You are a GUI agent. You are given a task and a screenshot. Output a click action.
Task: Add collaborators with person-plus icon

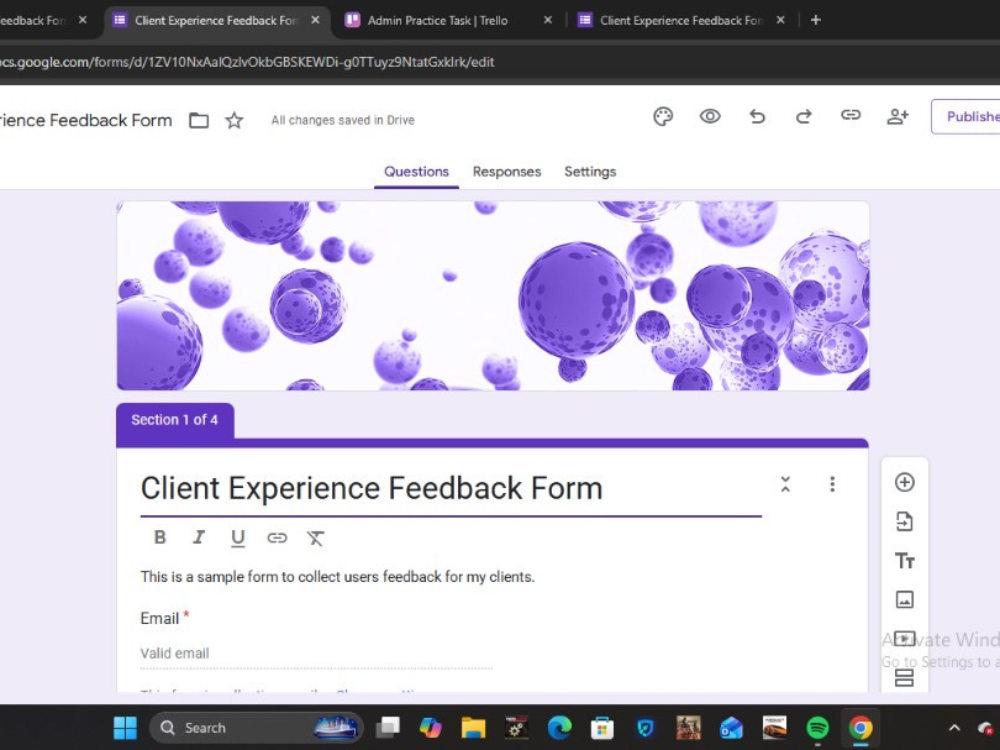897,116
